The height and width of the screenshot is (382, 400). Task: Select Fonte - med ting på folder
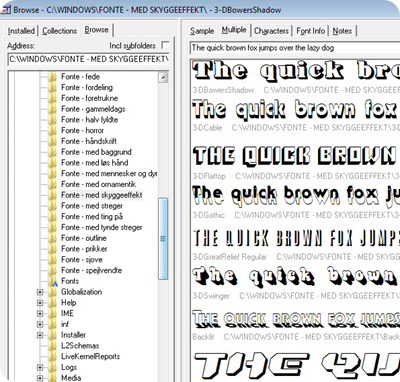(x=92, y=217)
